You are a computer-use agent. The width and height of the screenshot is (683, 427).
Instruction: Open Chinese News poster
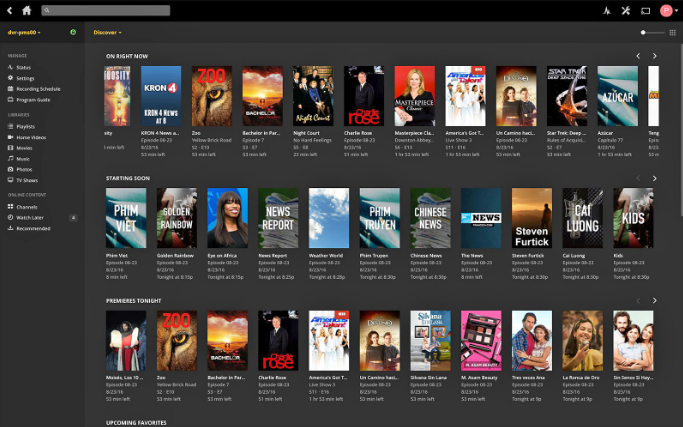430,218
